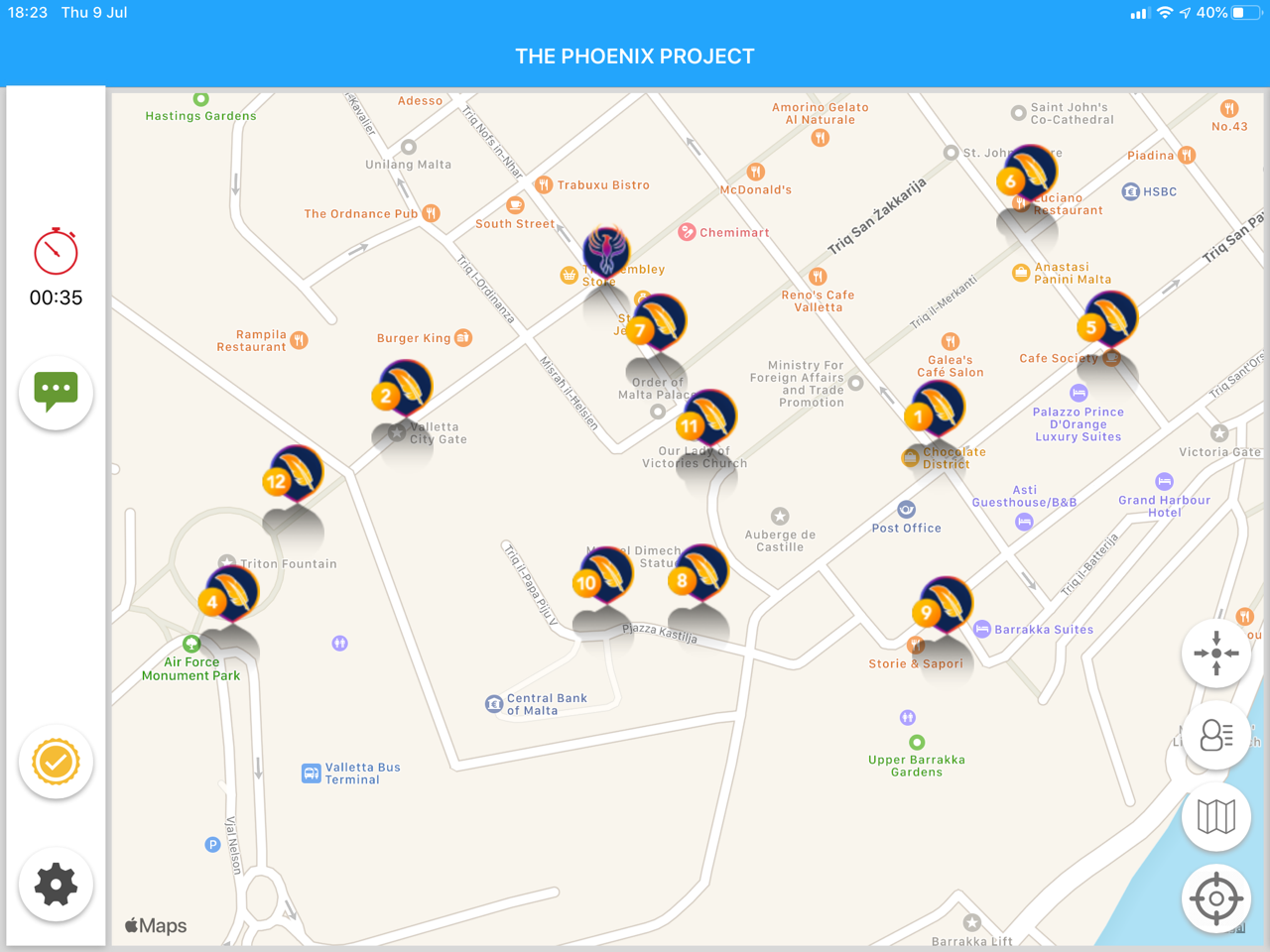1270x952 pixels.
Task: Tap the 18:23 status bar clock
Action: pos(27,13)
